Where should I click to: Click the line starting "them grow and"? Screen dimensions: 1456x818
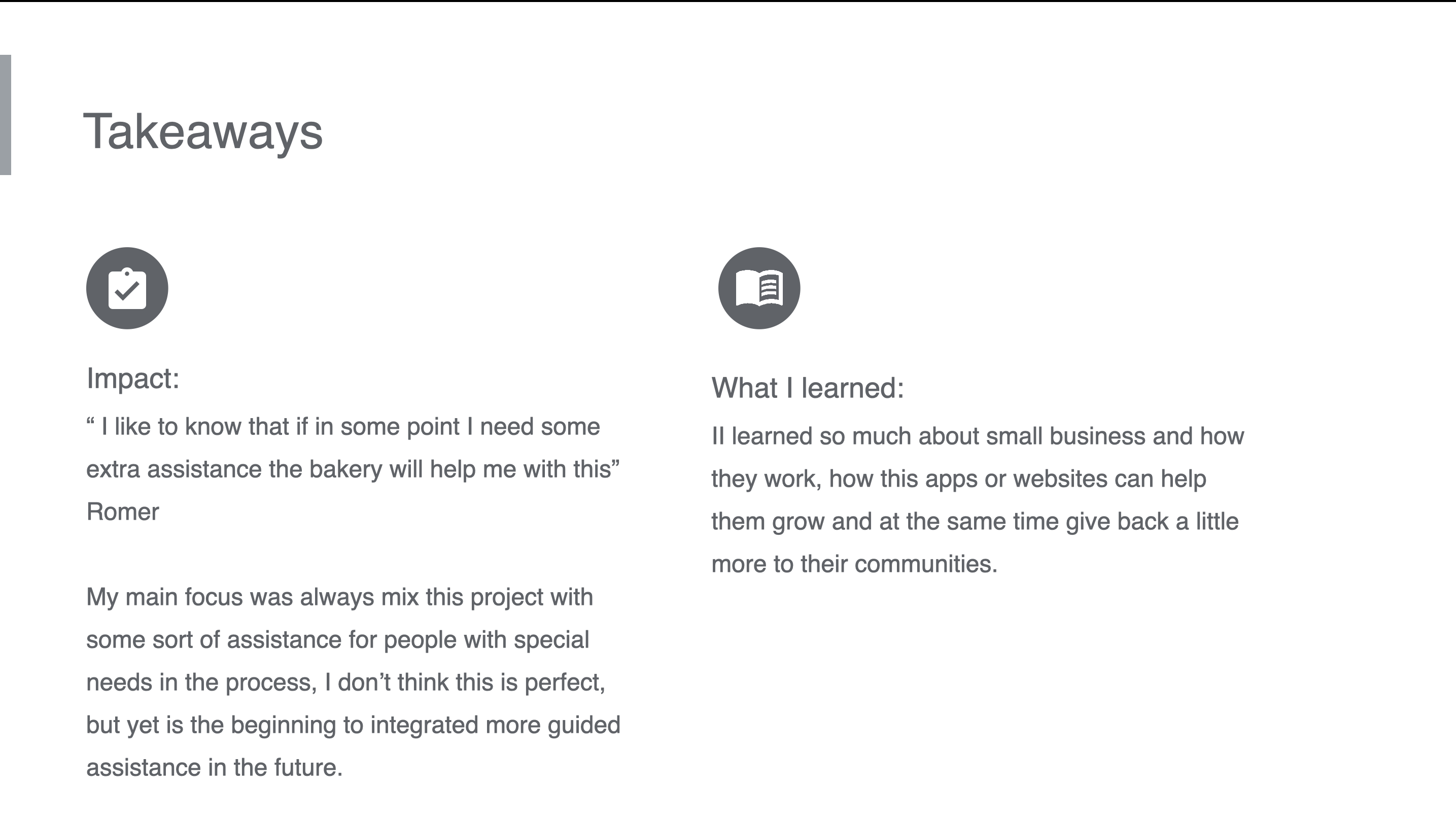(x=975, y=522)
